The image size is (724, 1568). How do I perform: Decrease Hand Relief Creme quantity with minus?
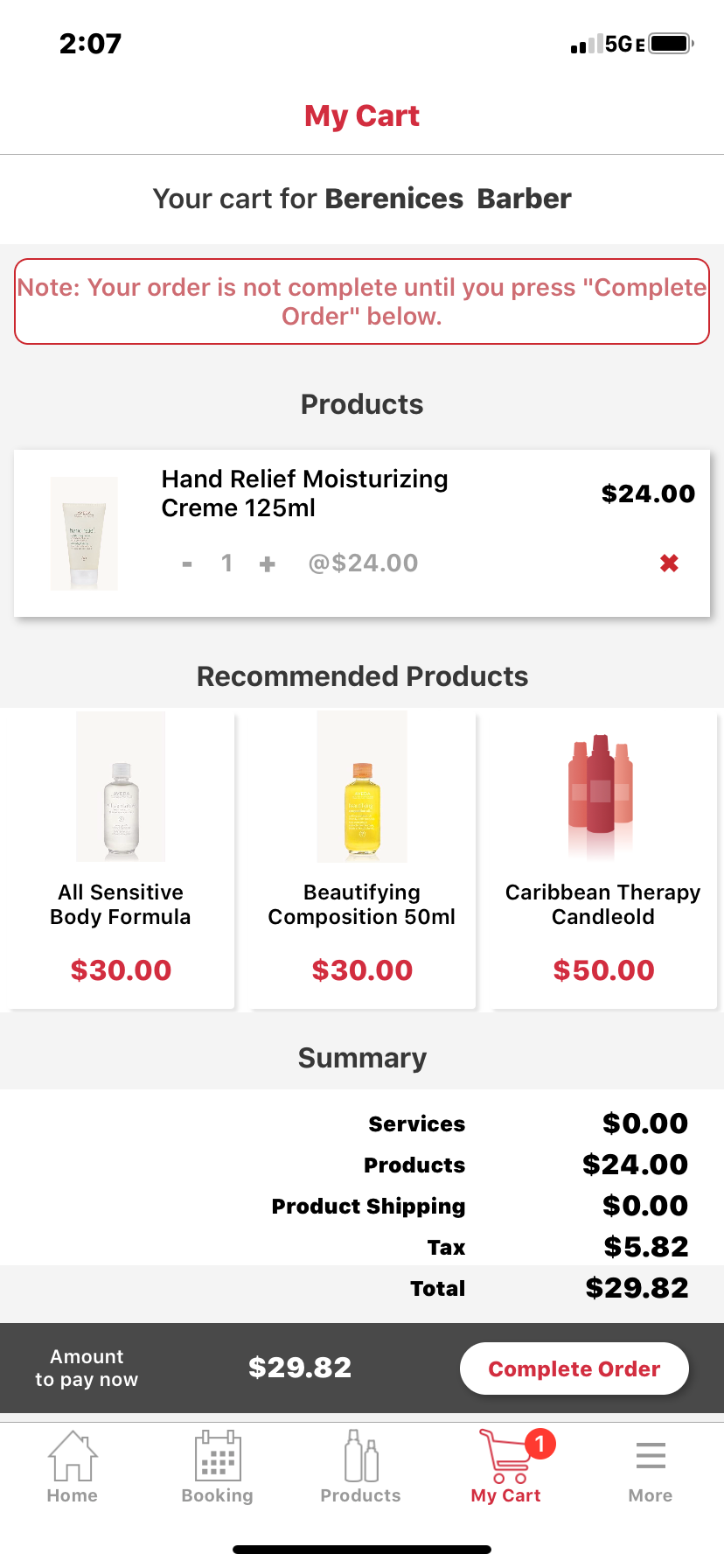coord(187,564)
